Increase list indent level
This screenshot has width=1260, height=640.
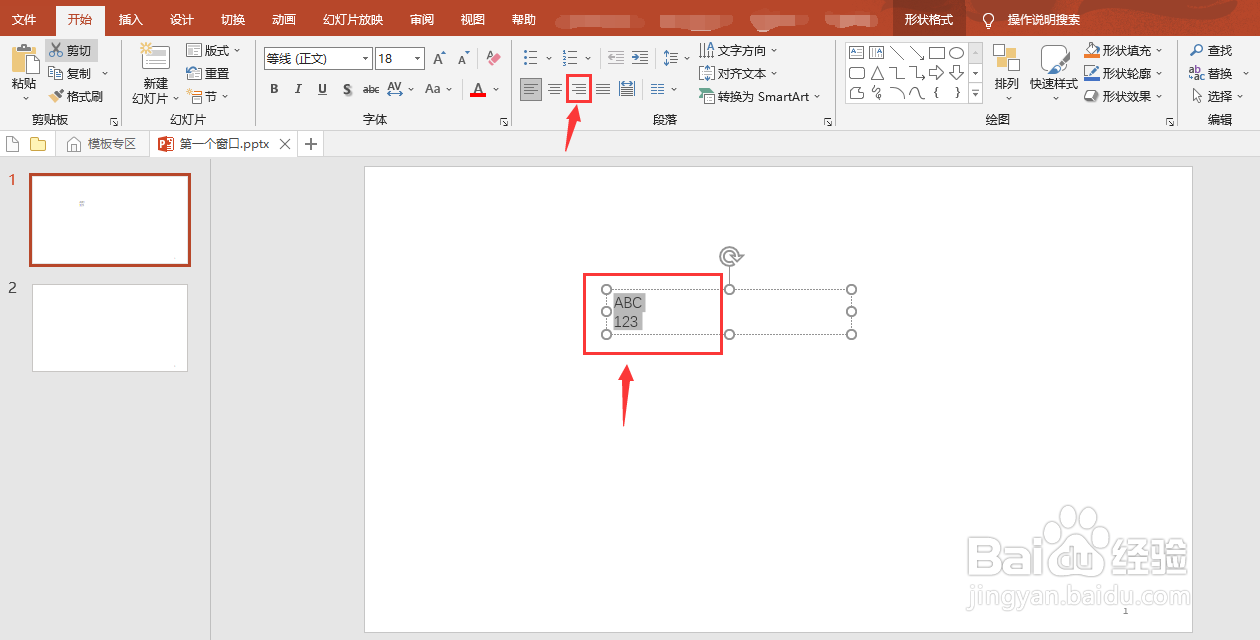(640, 58)
